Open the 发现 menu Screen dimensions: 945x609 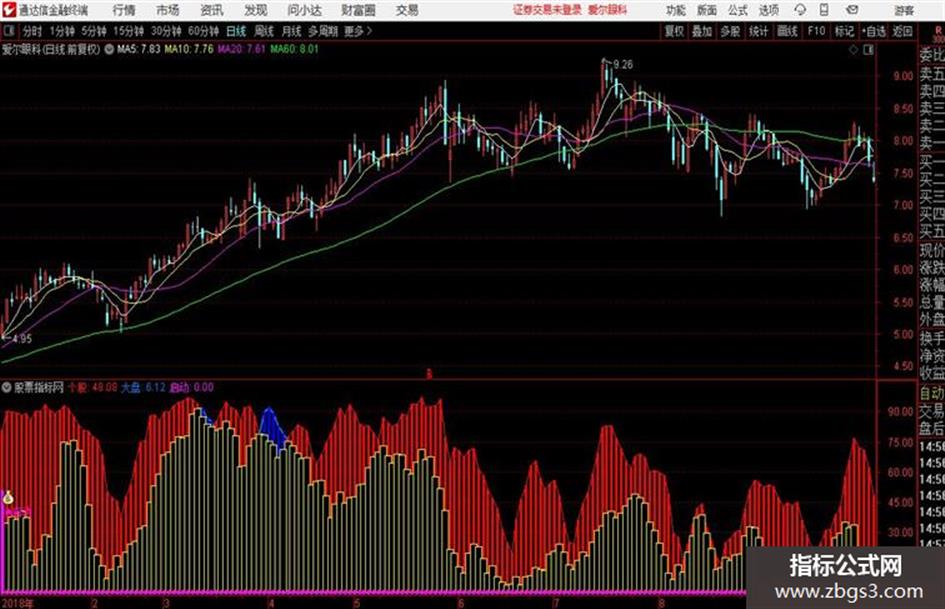pyautogui.click(x=256, y=10)
